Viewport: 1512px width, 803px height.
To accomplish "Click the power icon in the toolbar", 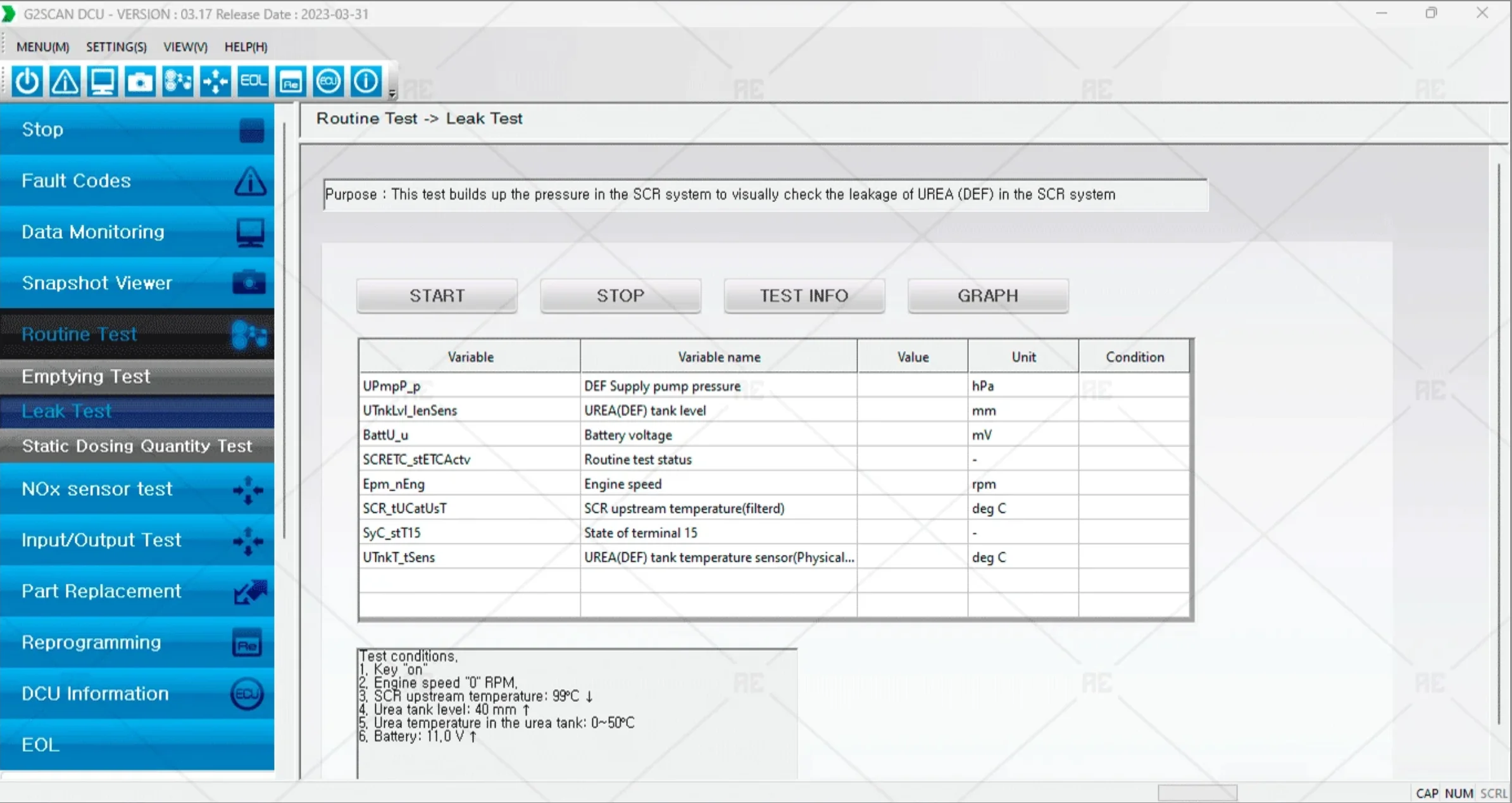I will (27, 82).
